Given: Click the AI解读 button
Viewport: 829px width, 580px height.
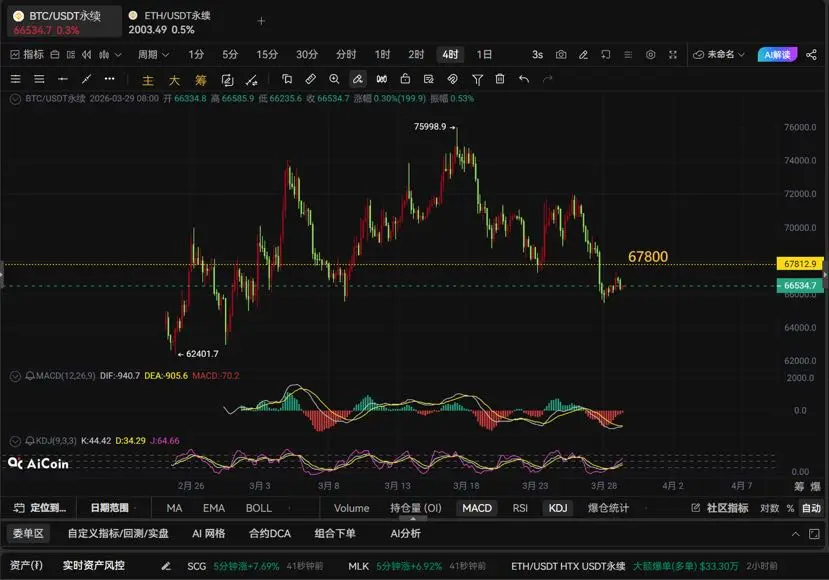Looking at the screenshot, I should pos(777,54).
